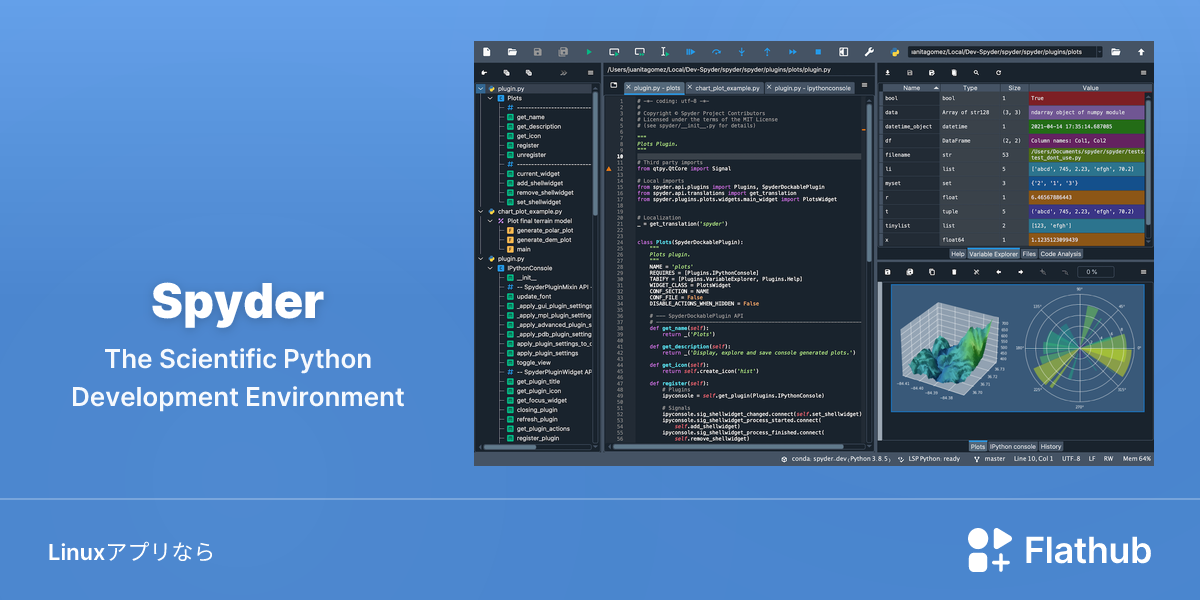Click the Outline pane left-arrow icon
The width and height of the screenshot is (1200, 600).
484,73
